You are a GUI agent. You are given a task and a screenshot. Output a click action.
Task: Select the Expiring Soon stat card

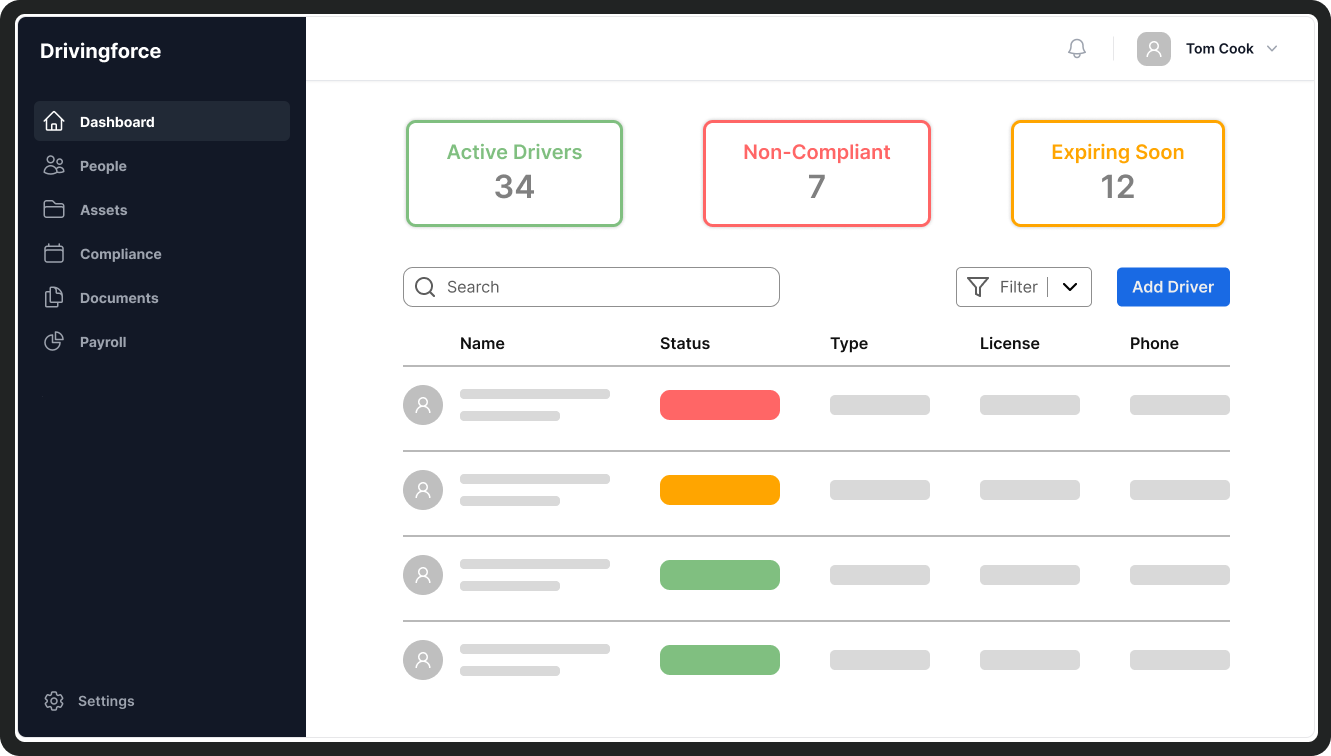(1117, 173)
